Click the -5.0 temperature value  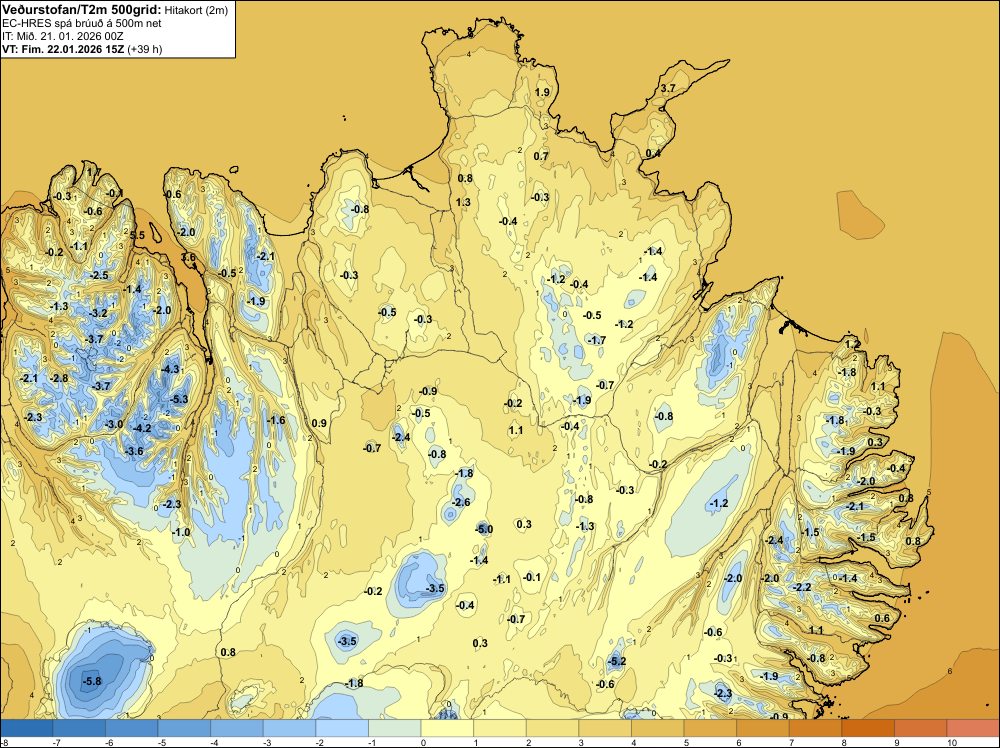coord(484,529)
